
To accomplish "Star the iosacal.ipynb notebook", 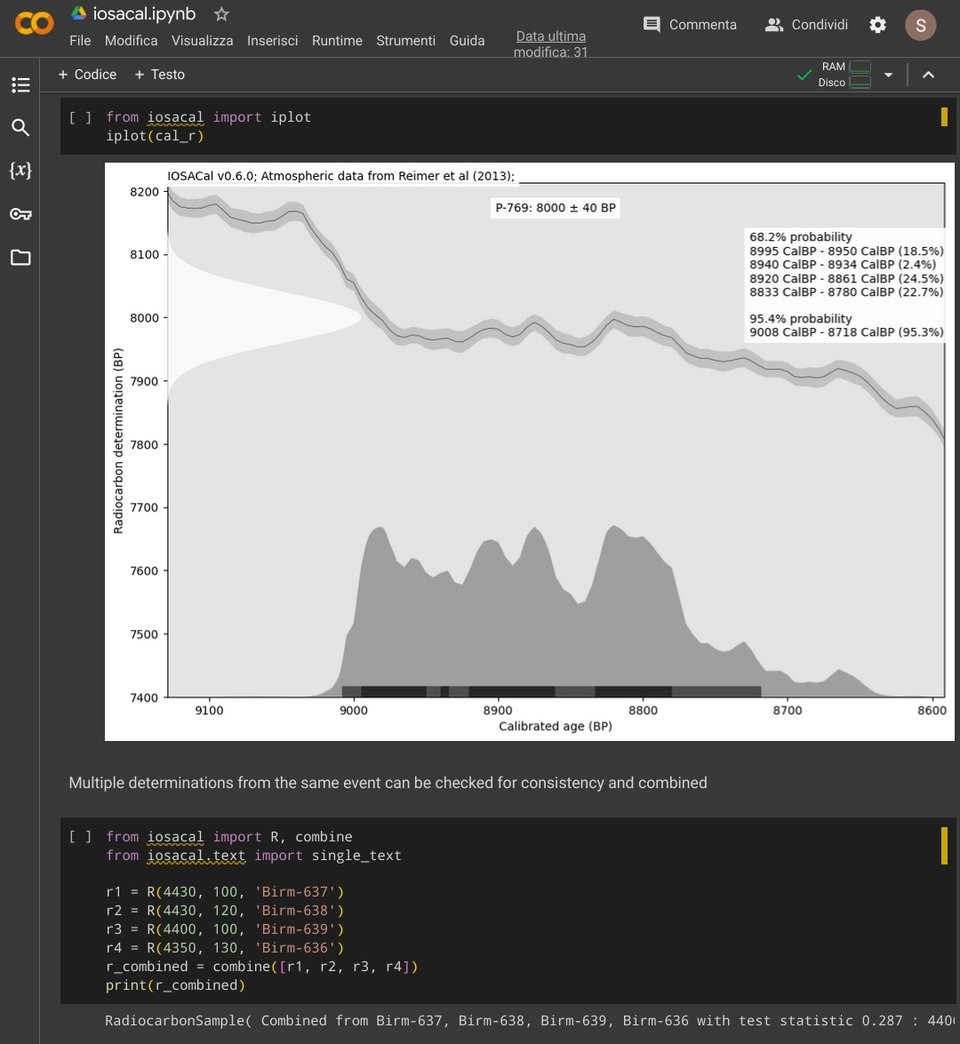I will (219, 15).
